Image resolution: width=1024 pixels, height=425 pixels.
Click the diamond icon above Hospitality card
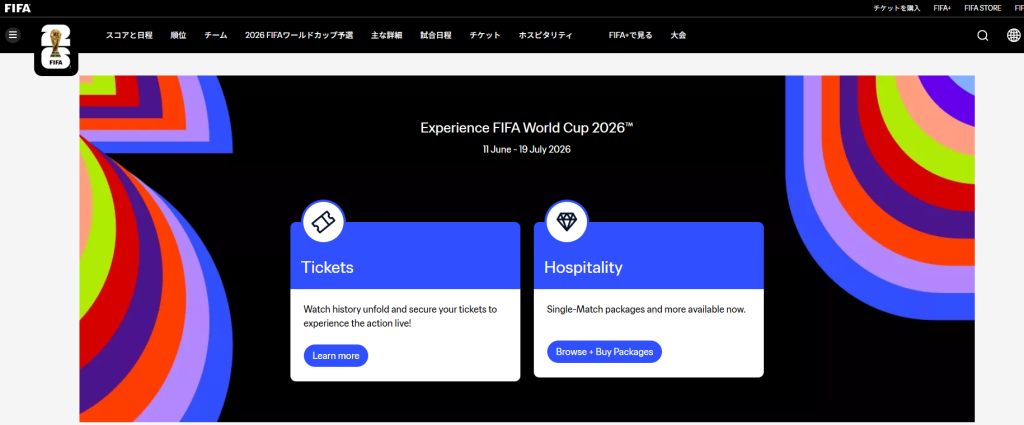click(x=566, y=222)
